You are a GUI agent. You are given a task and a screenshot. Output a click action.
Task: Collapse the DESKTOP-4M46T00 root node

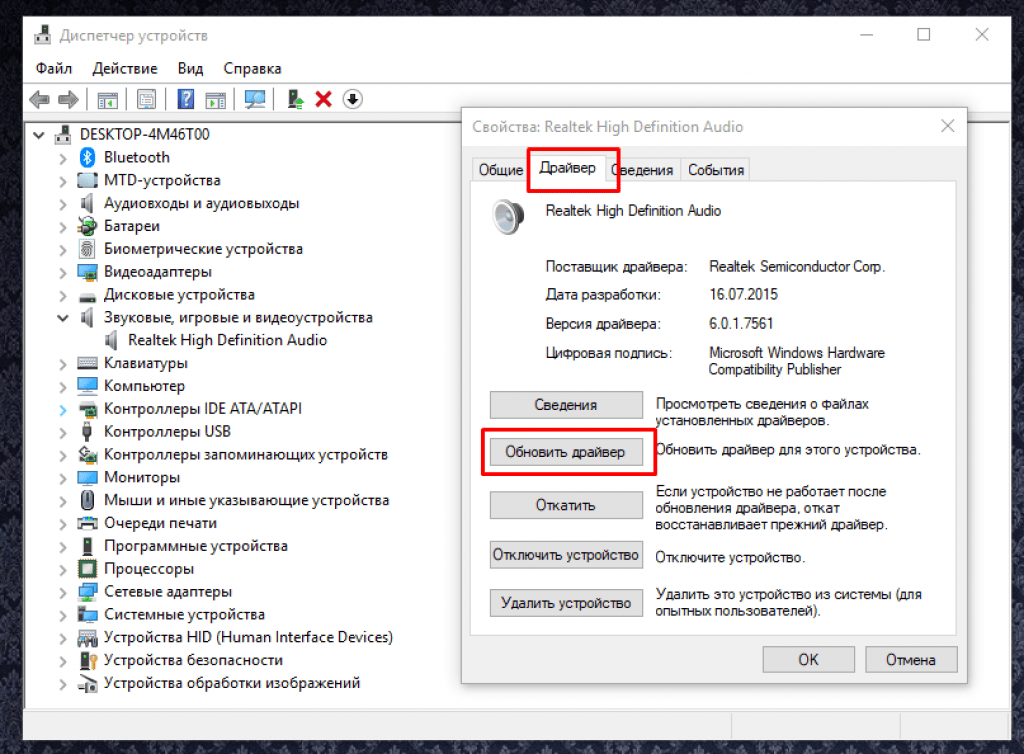coord(39,135)
